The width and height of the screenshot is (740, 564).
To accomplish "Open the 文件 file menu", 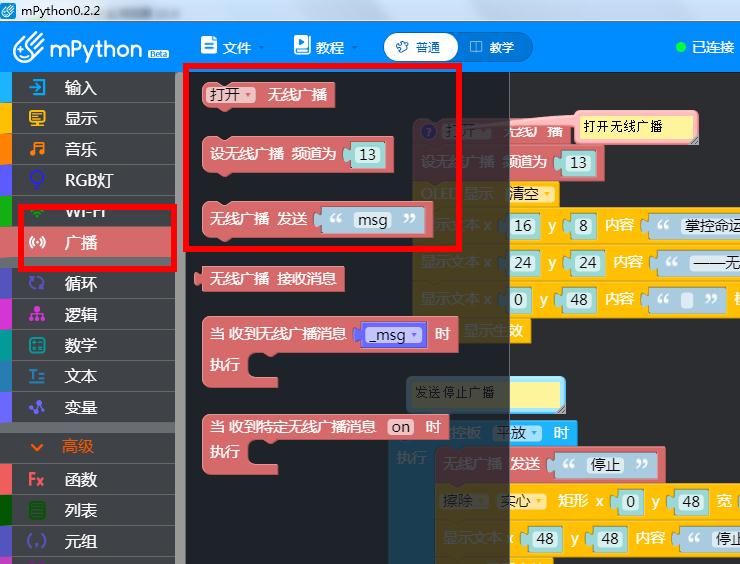I will [232, 47].
